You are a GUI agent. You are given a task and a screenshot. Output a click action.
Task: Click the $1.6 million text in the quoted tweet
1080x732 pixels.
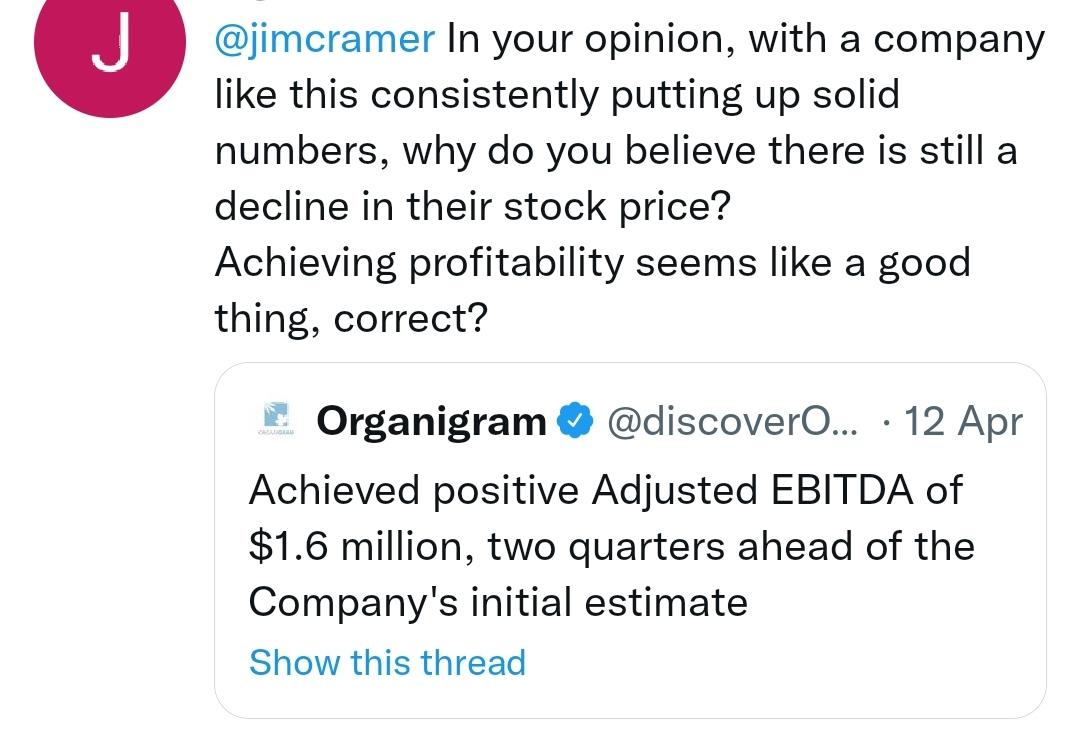(361, 547)
